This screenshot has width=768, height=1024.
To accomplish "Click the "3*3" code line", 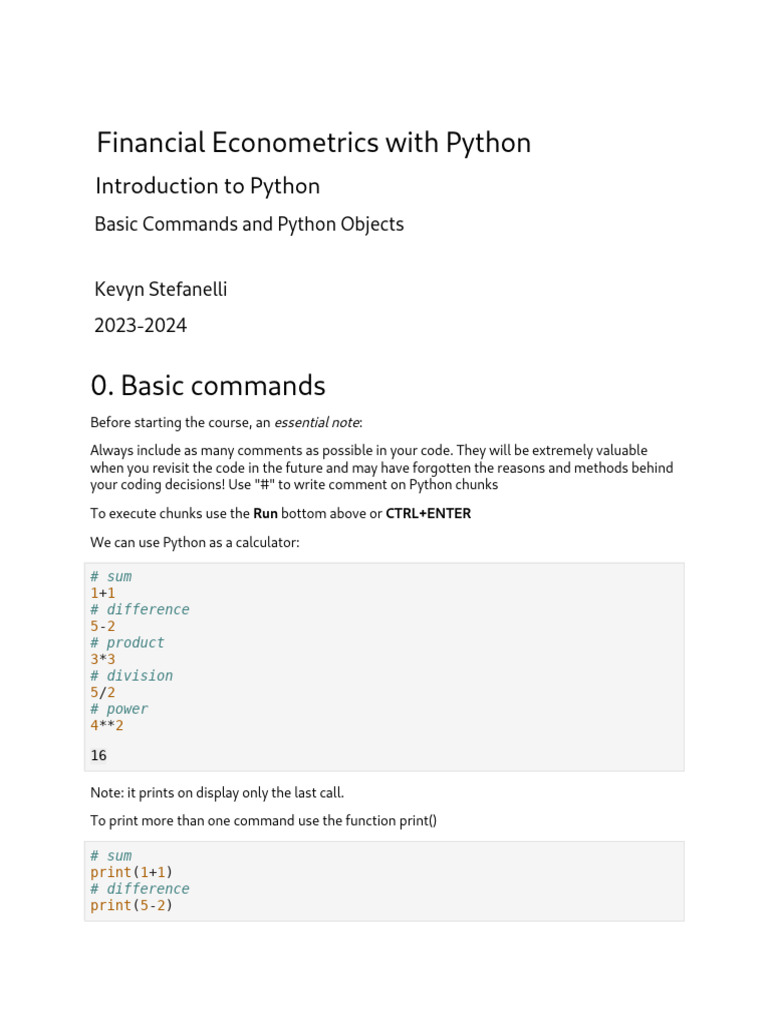I will pos(103,660).
